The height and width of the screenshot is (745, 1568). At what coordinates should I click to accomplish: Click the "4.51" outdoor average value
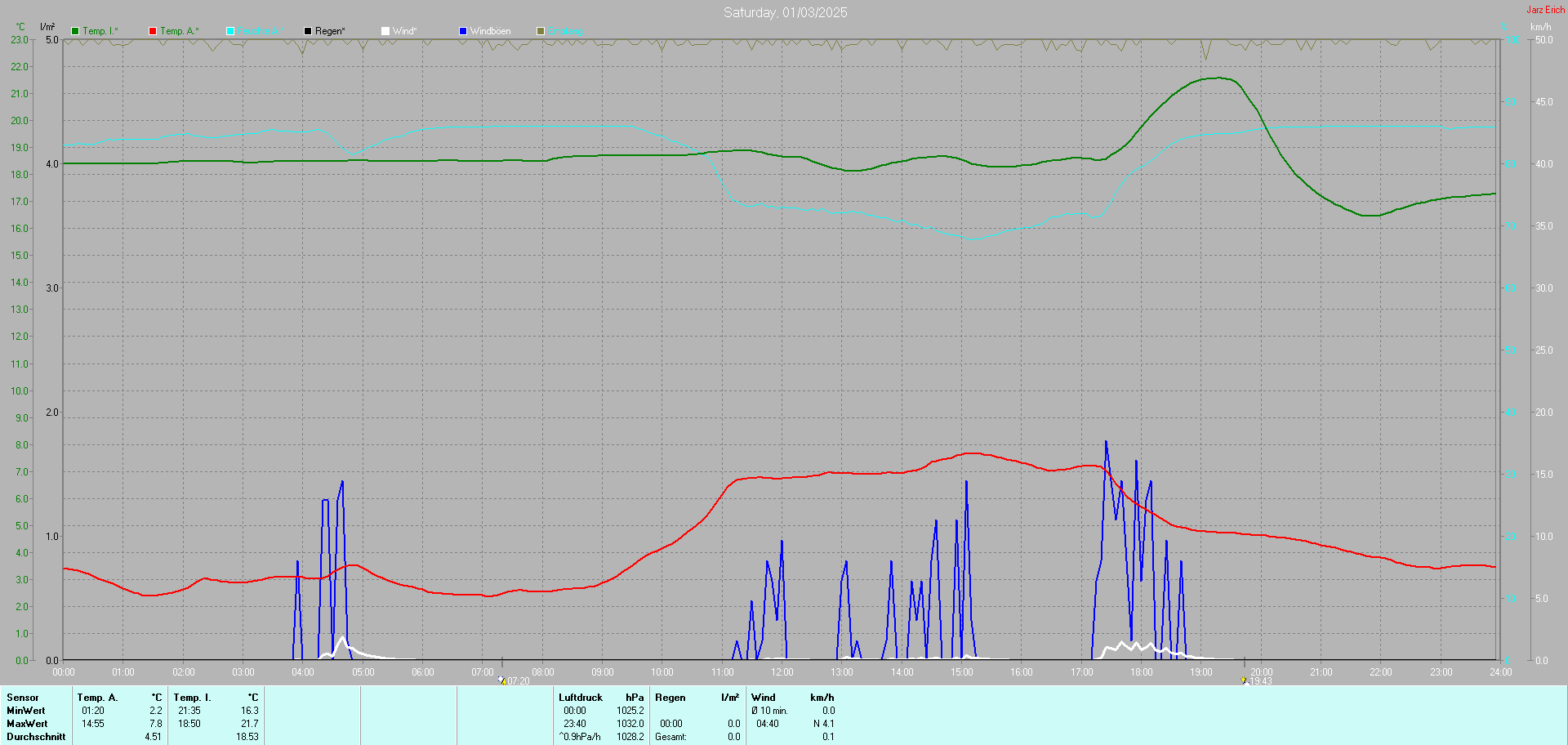coord(154,737)
